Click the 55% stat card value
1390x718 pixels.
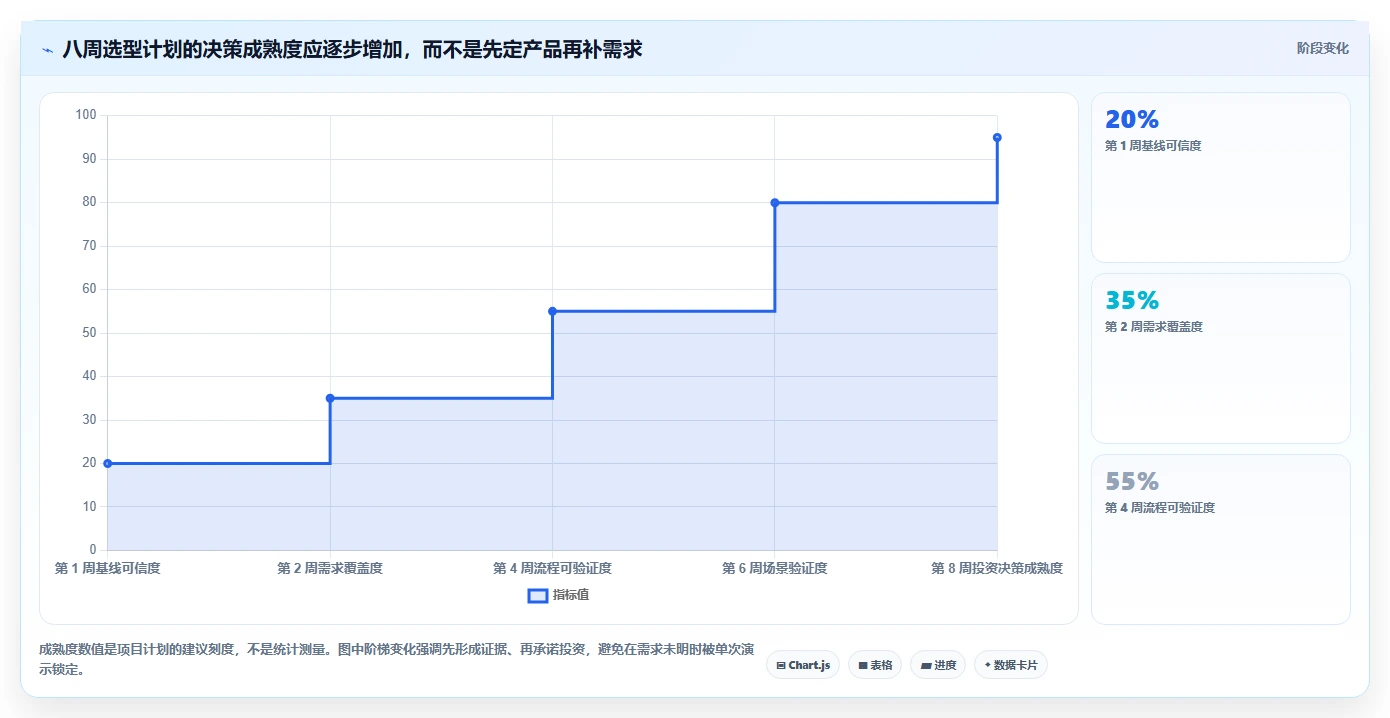[1132, 481]
